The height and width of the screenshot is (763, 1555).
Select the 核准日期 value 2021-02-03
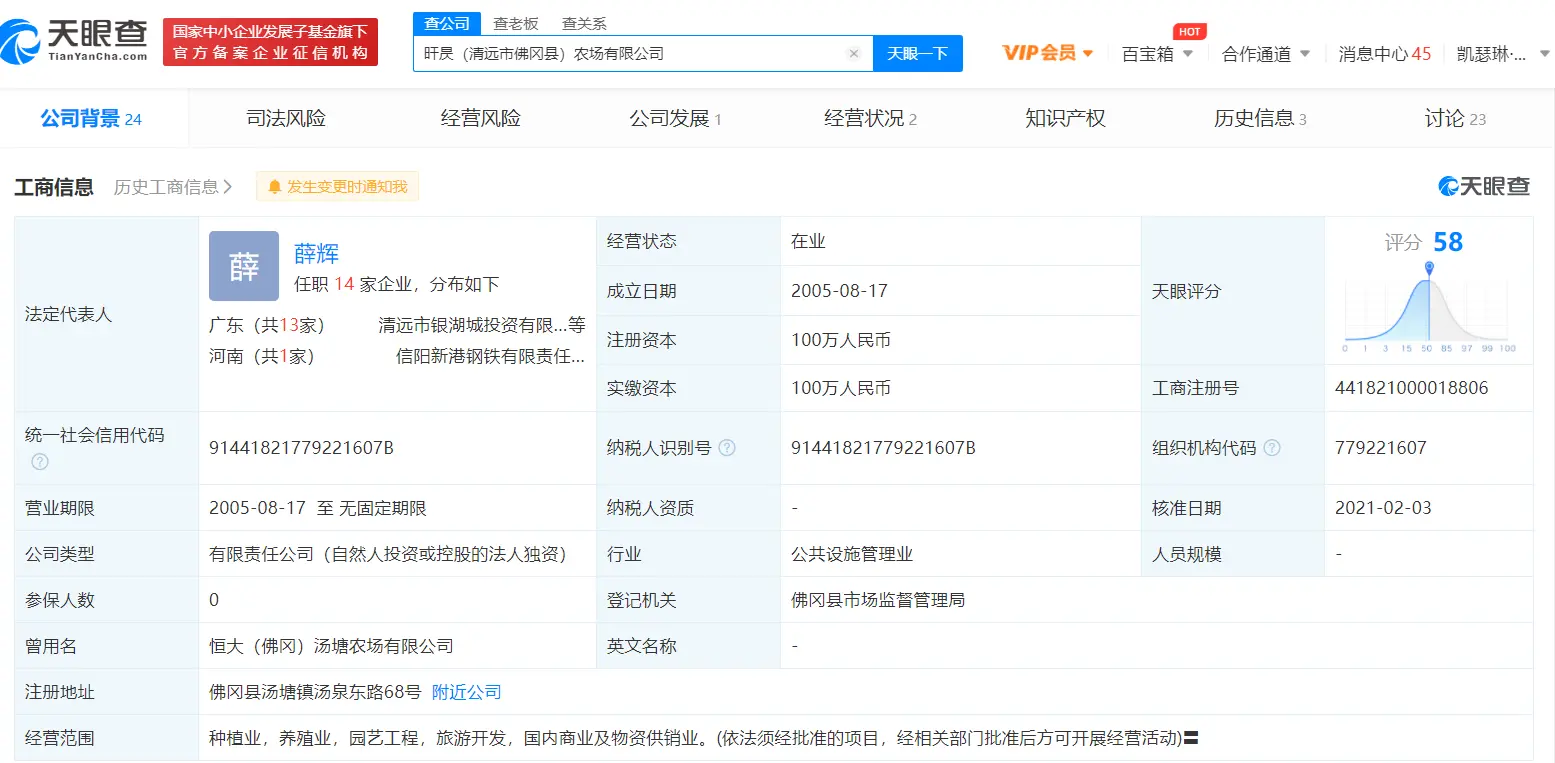click(1383, 508)
